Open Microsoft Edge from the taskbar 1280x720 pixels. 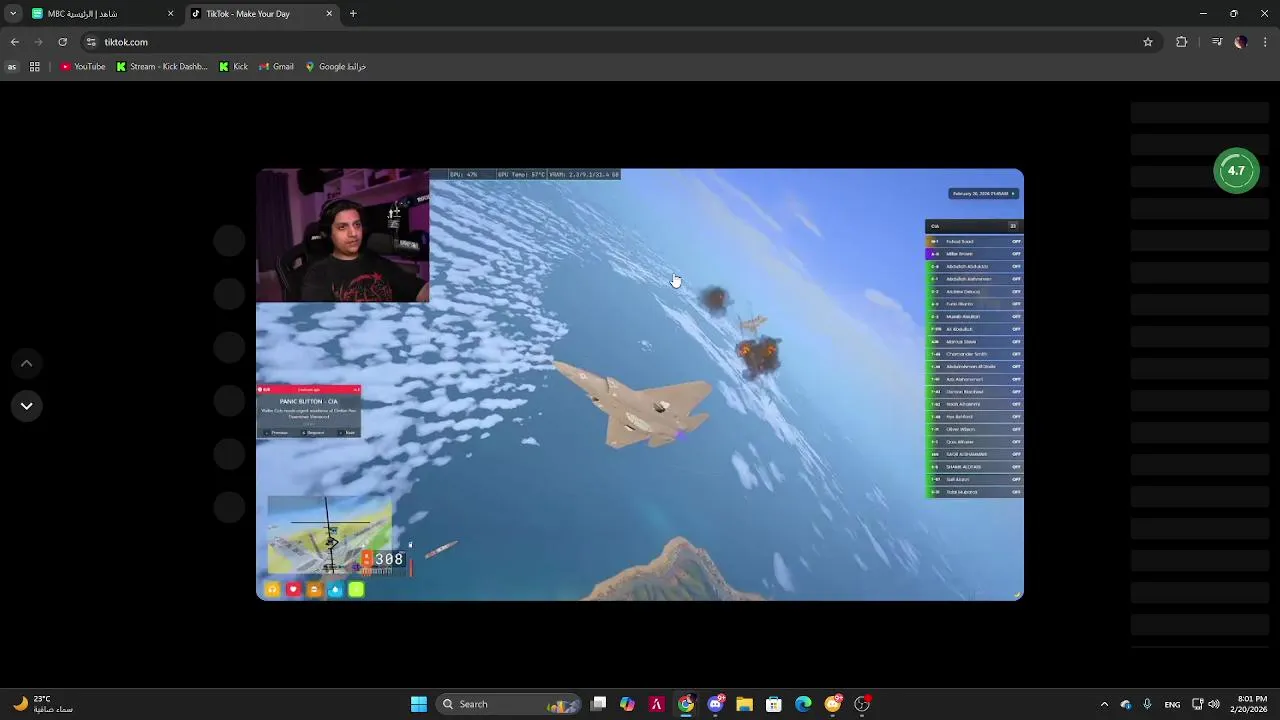click(803, 704)
